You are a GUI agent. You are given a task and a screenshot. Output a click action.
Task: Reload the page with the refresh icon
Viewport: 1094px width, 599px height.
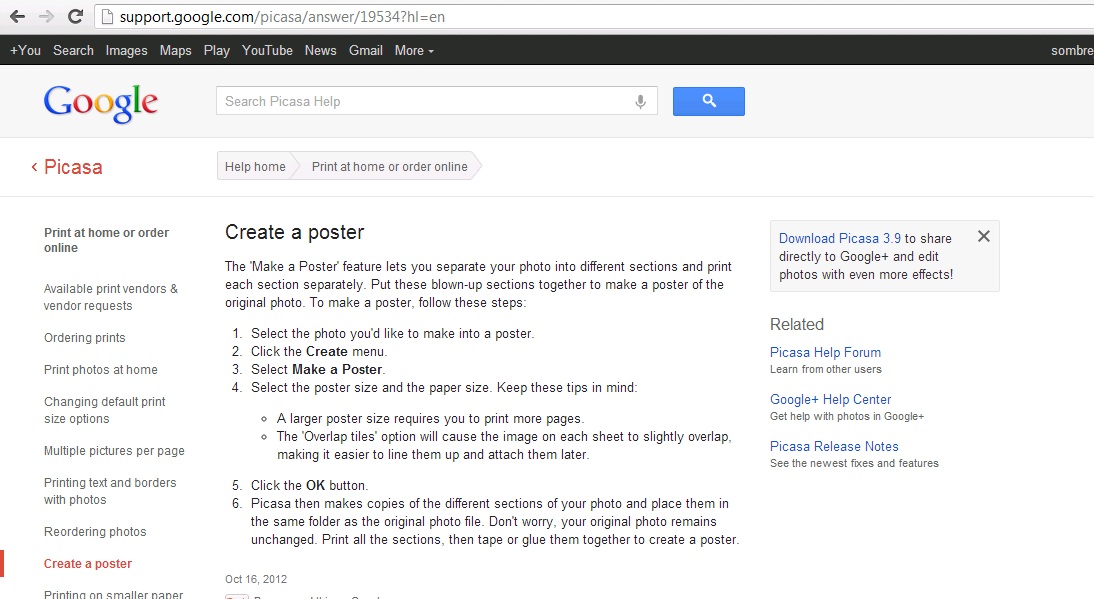point(75,17)
